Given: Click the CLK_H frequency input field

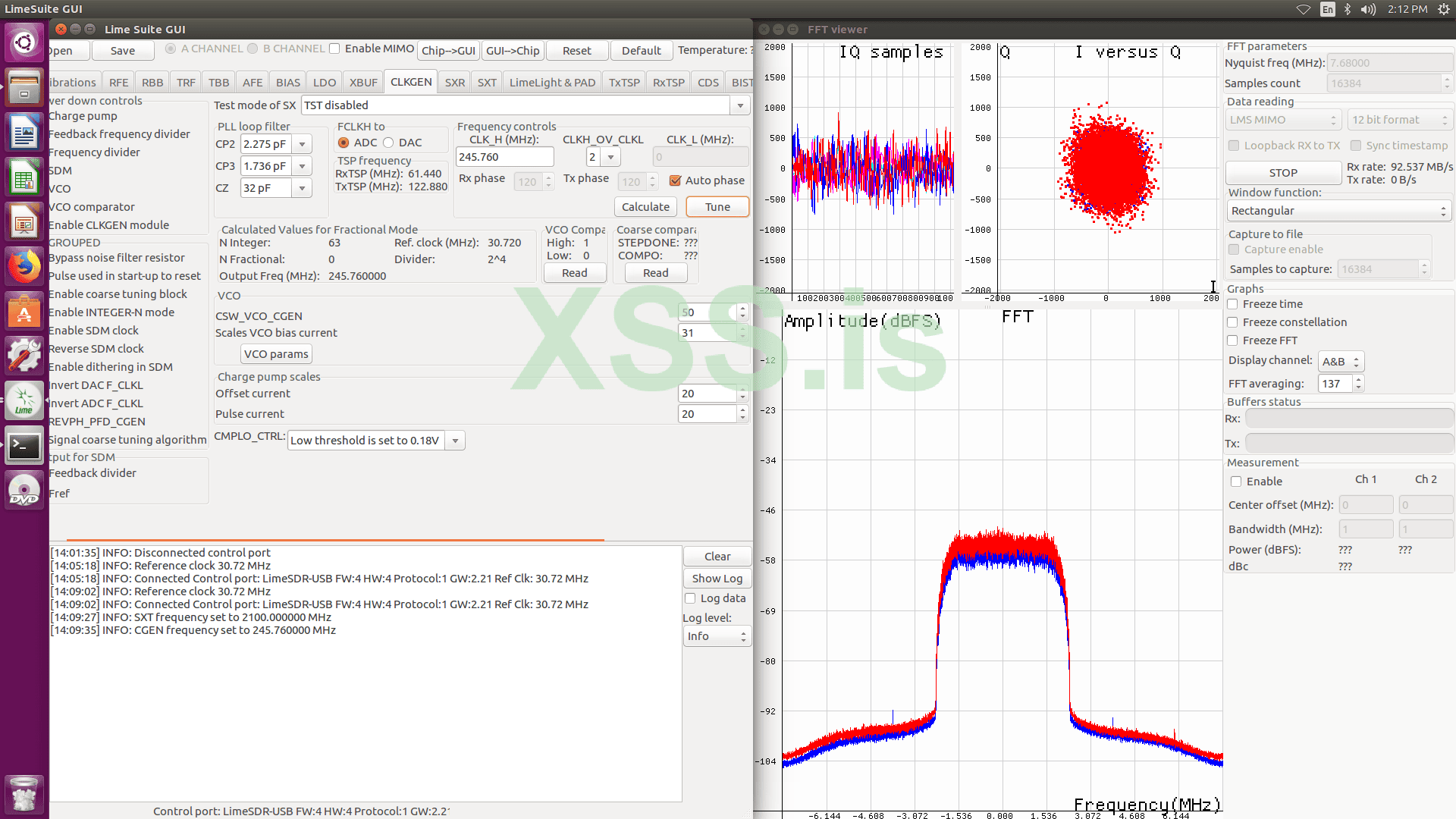Looking at the screenshot, I should pyautogui.click(x=504, y=157).
